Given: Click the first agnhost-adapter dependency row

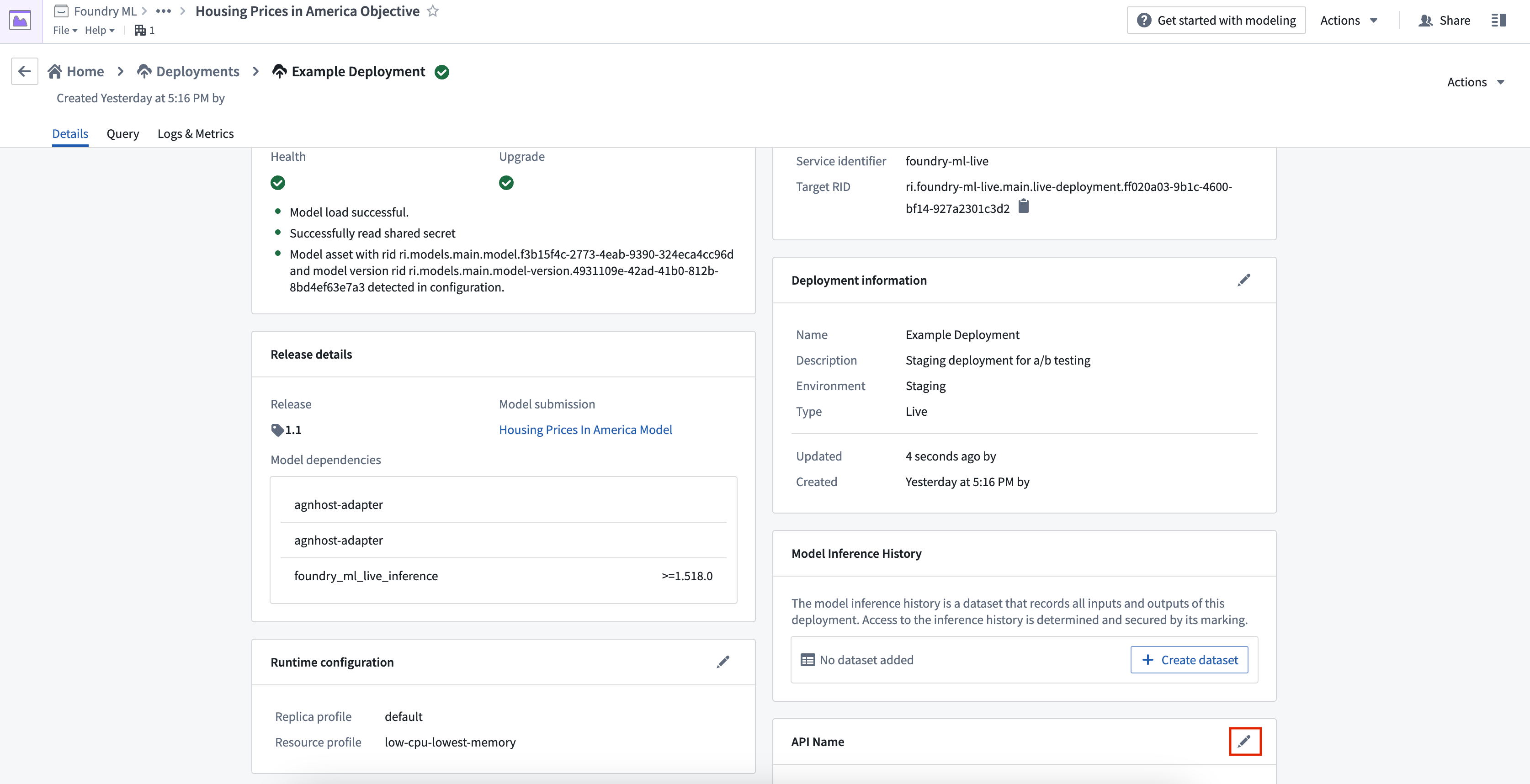Looking at the screenshot, I should [503, 504].
